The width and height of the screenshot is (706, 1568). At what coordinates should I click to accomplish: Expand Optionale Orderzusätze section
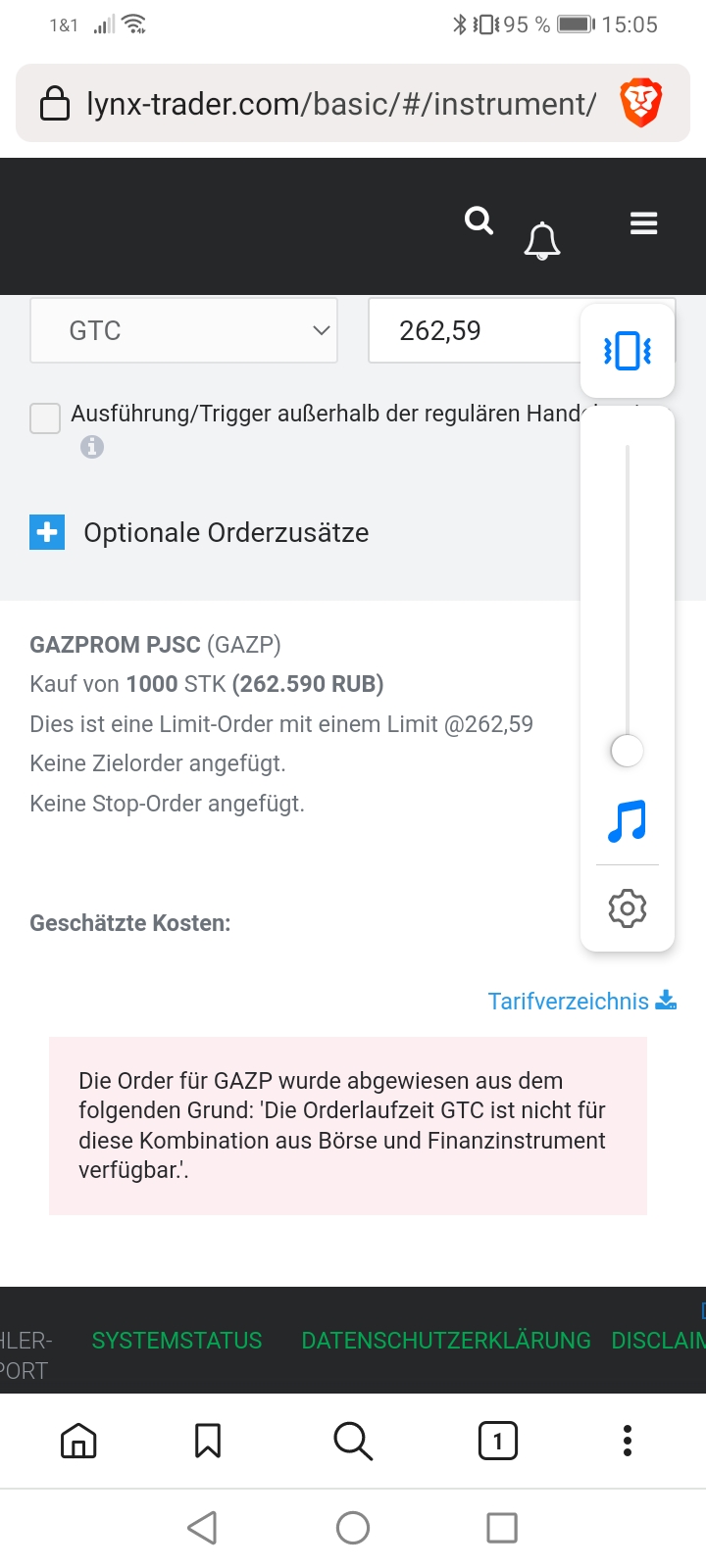coord(47,532)
